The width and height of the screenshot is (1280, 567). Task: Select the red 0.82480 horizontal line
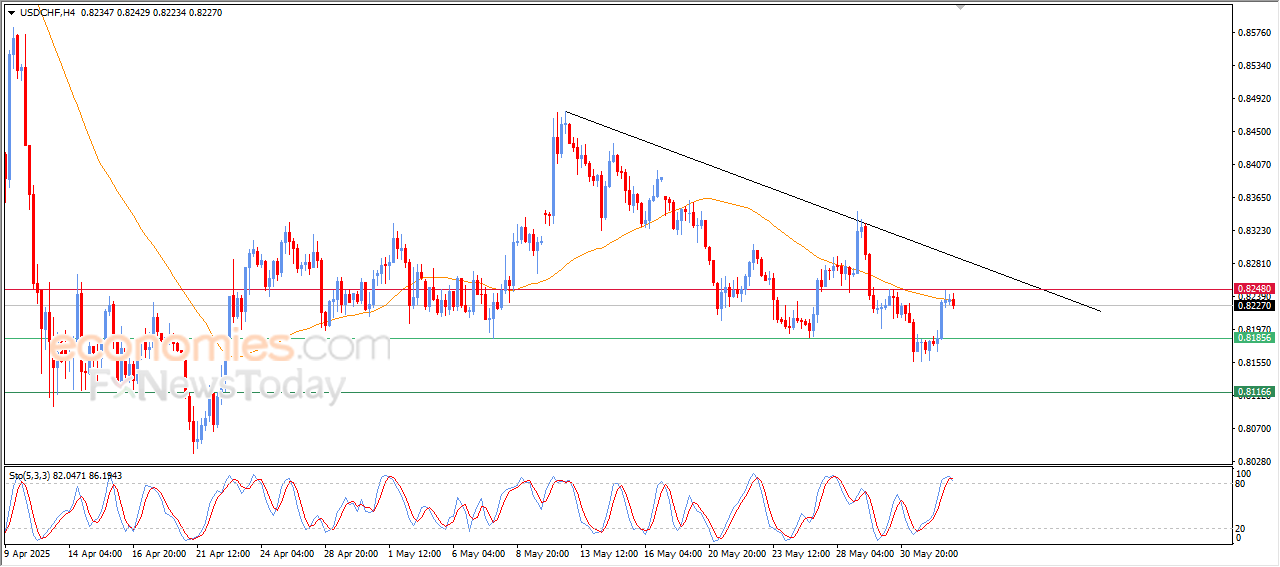coord(616,290)
